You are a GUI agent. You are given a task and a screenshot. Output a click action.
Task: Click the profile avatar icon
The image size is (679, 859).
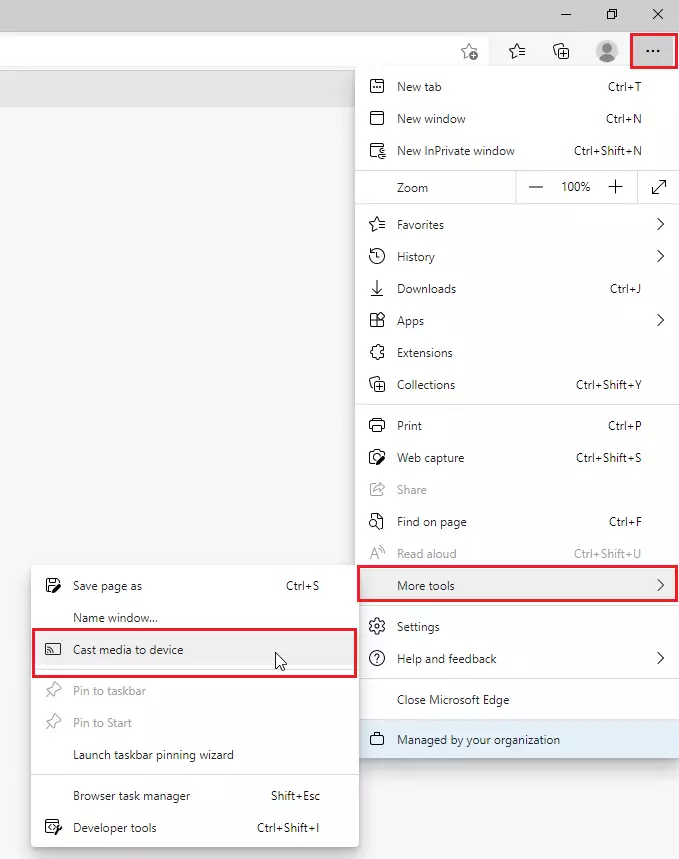[607, 51]
